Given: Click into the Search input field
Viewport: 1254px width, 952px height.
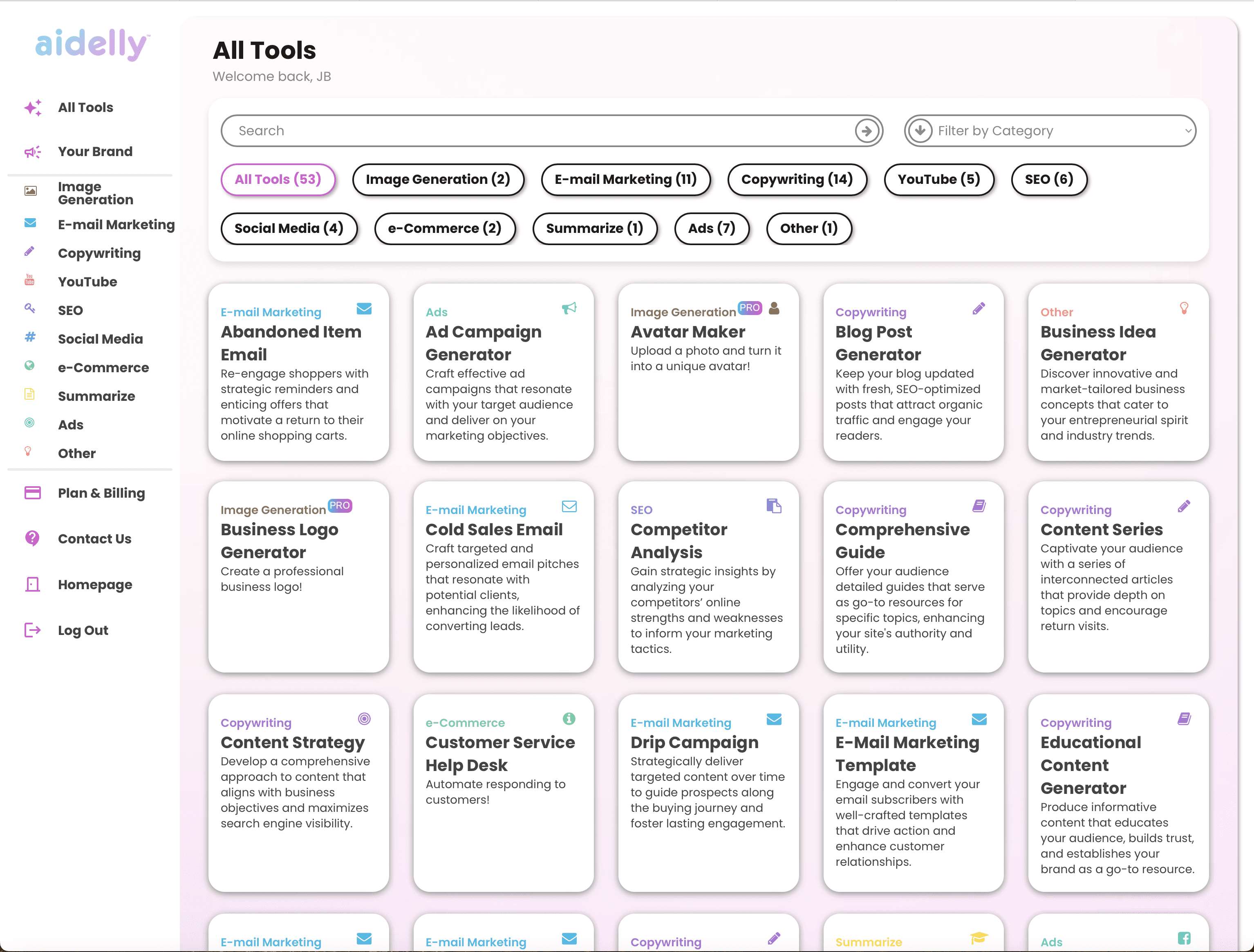Looking at the screenshot, I should point(533,131).
